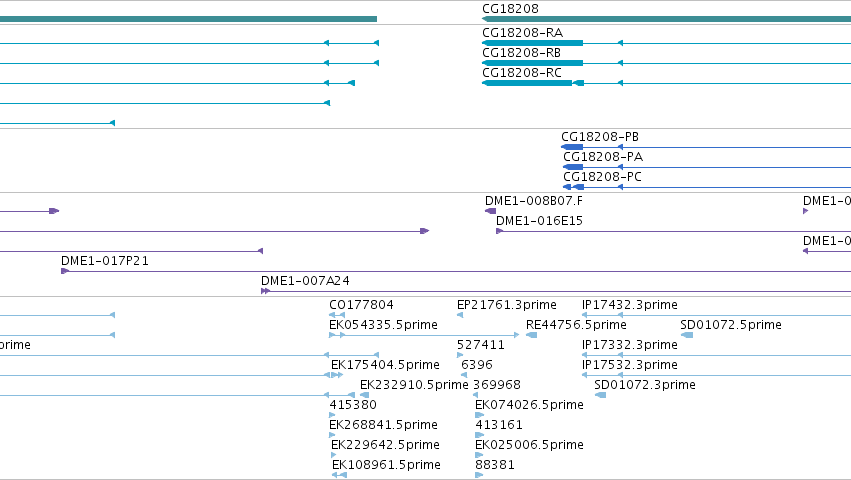Click the CG18208-RC transcript exon block
Viewport: 851px width, 480px height.
527,83
